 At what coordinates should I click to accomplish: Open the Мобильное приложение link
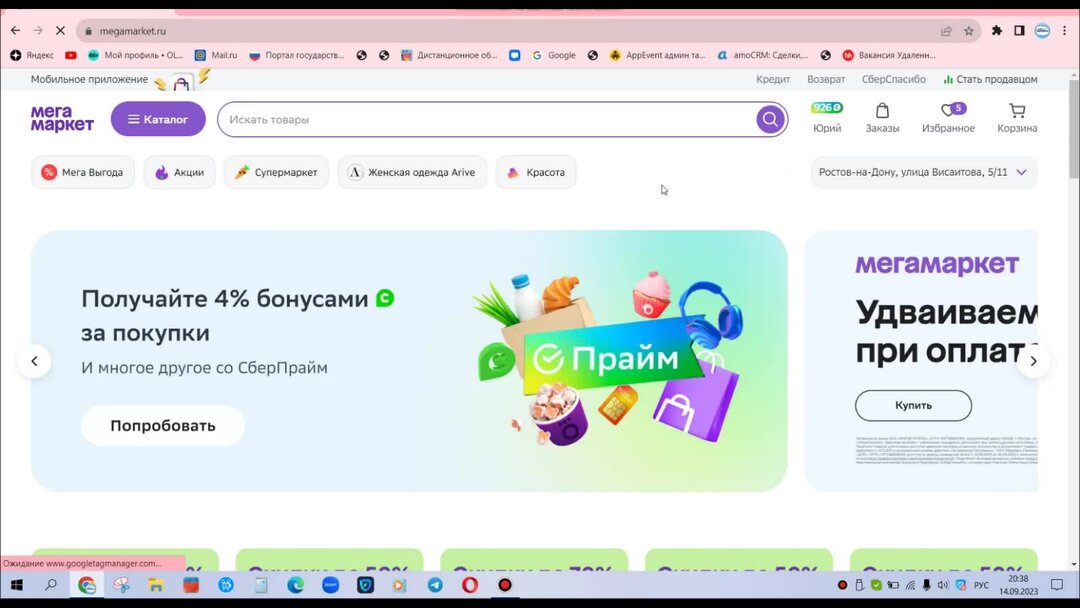(90, 79)
